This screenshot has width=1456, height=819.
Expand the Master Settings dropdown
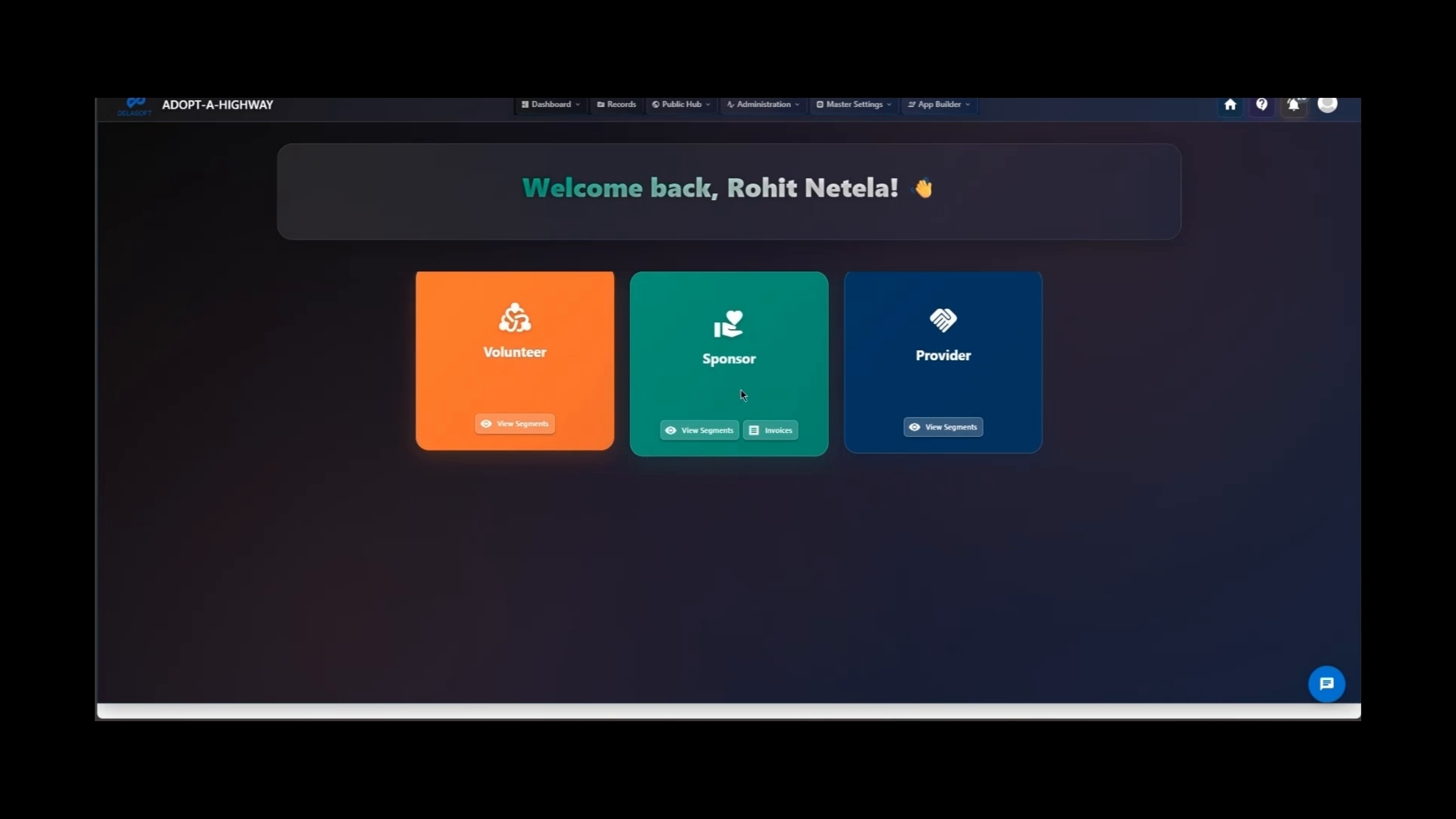852,105
